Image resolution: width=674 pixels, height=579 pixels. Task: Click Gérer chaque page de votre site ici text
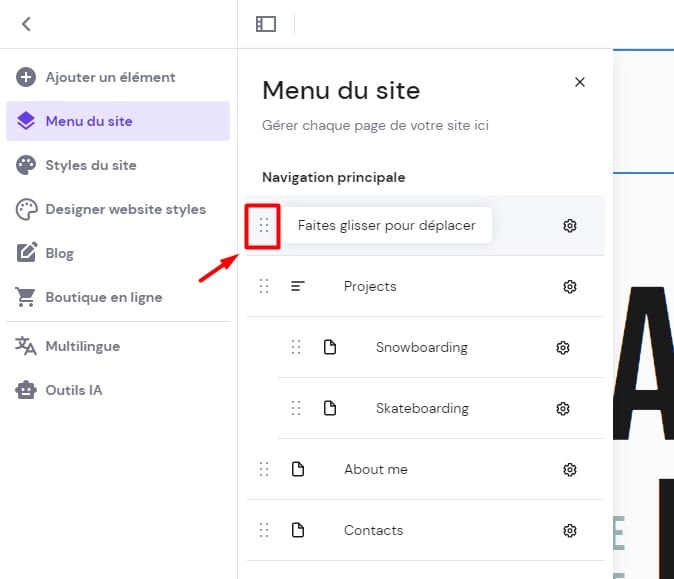click(x=375, y=126)
